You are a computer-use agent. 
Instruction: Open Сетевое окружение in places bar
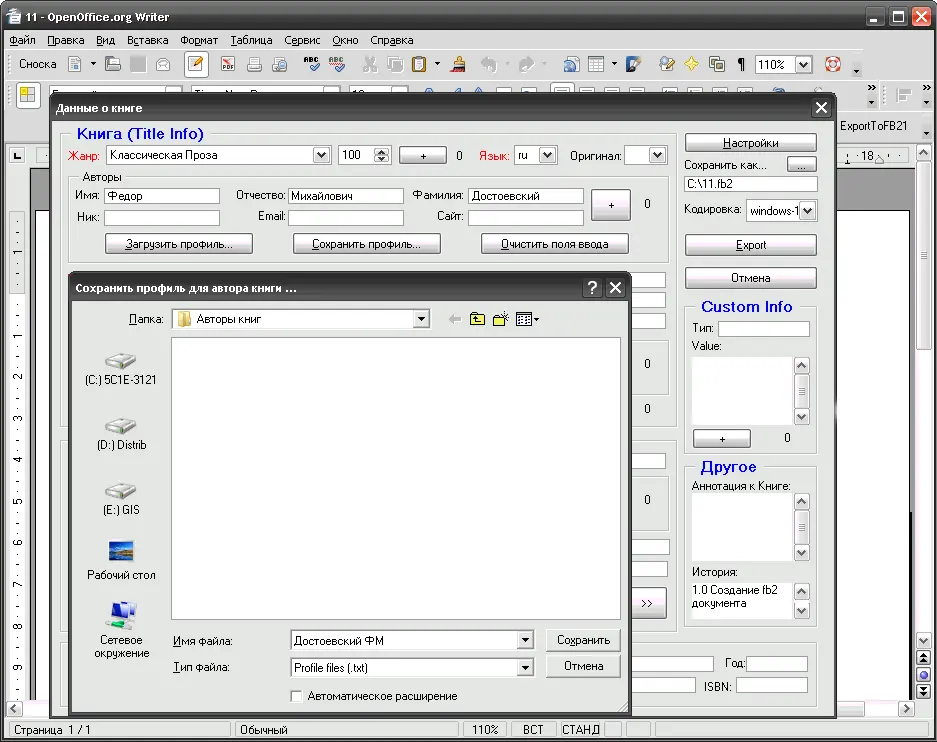click(121, 630)
